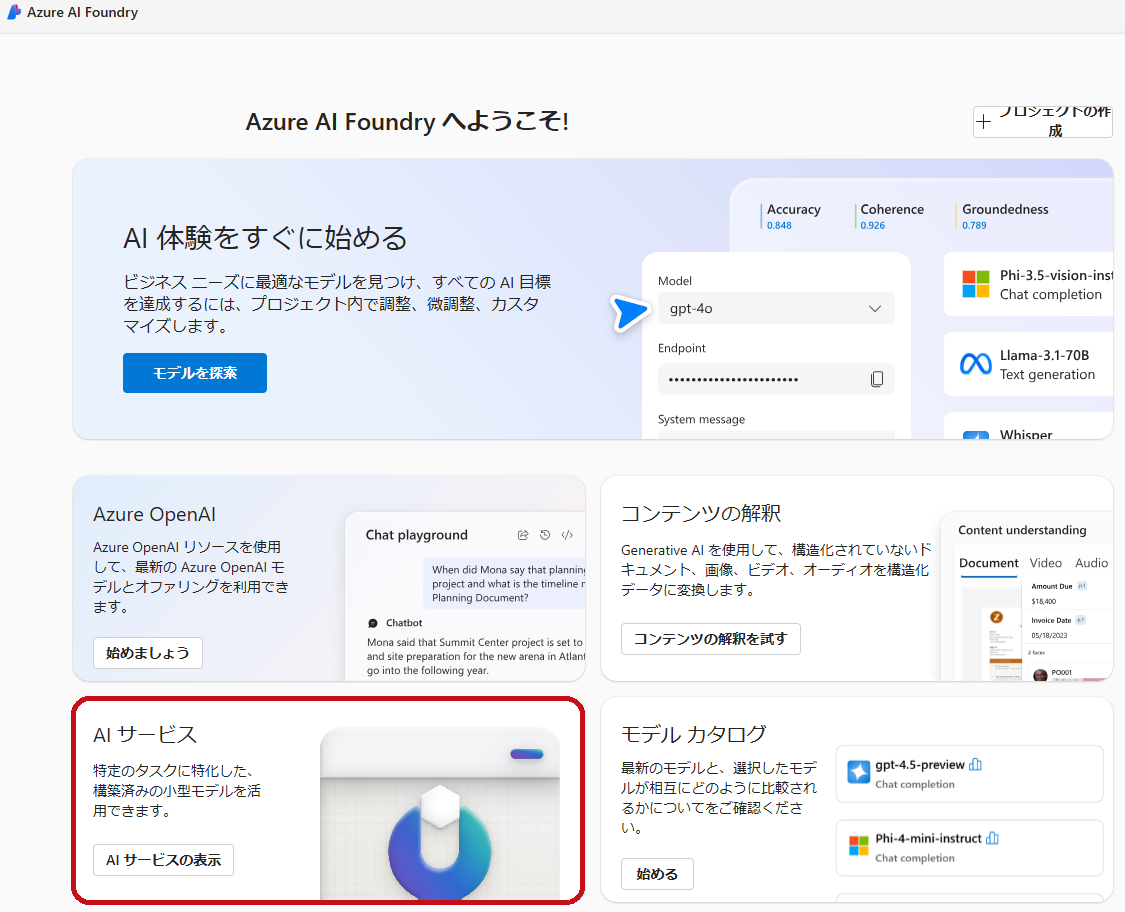
Task: Copy the Endpoint value using copy icon
Action: pyautogui.click(x=876, y=379)
